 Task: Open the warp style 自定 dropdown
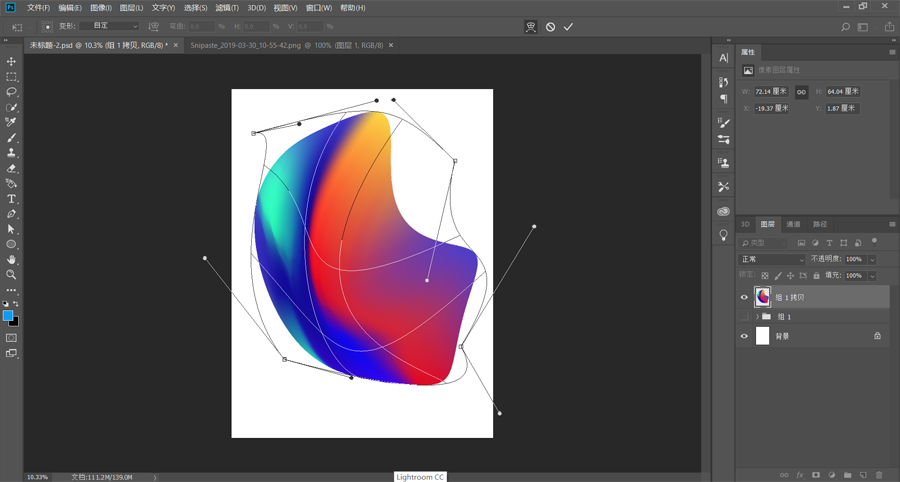110,26
